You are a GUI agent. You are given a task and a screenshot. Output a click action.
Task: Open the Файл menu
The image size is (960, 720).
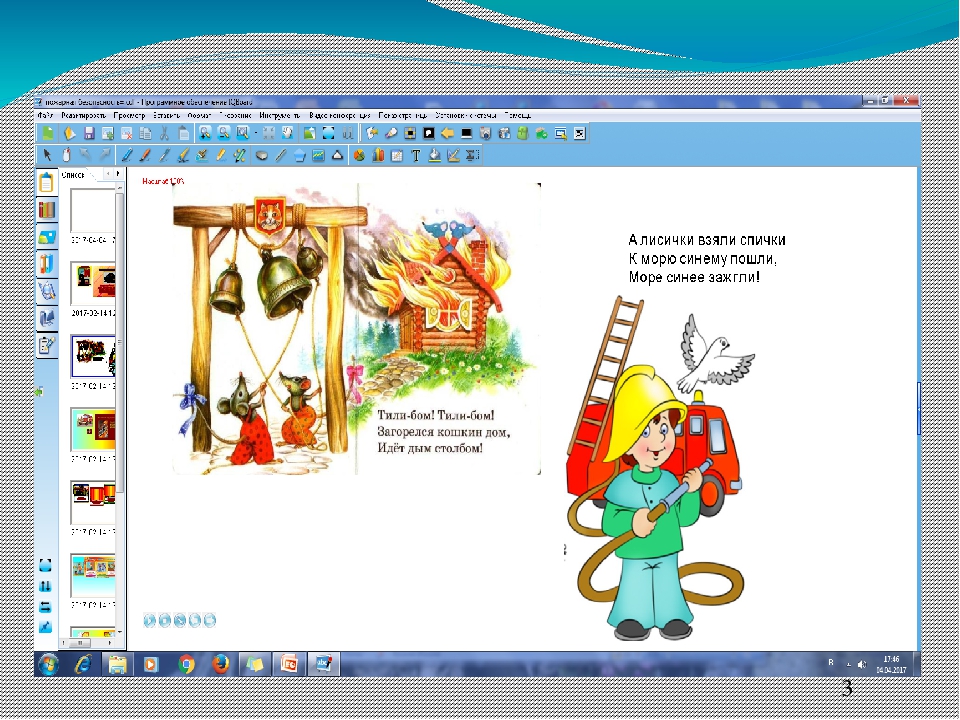pyautogui.click(x=45, y=115)
